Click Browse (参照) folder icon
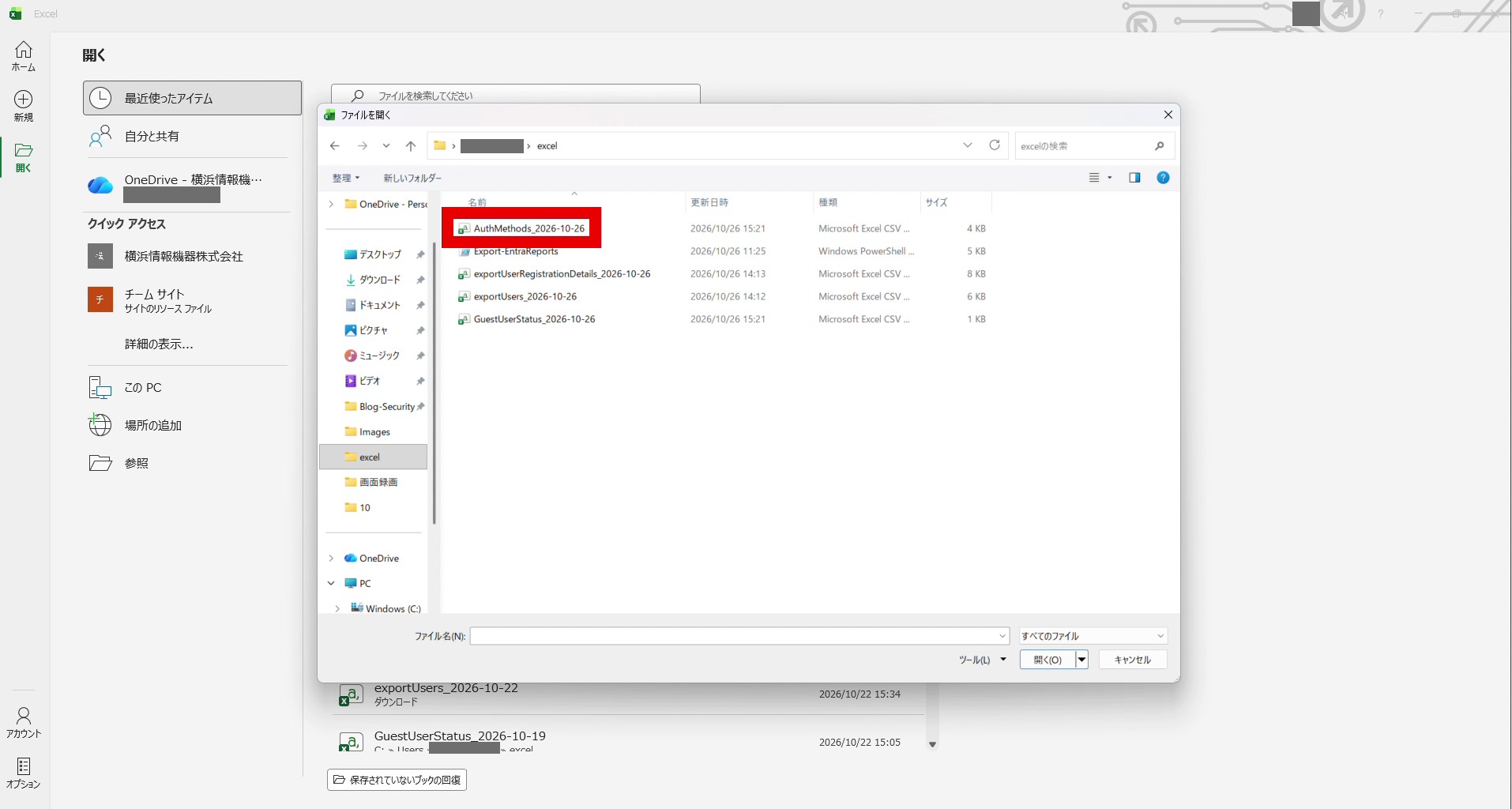The image size is (1512, 809). 100,463
